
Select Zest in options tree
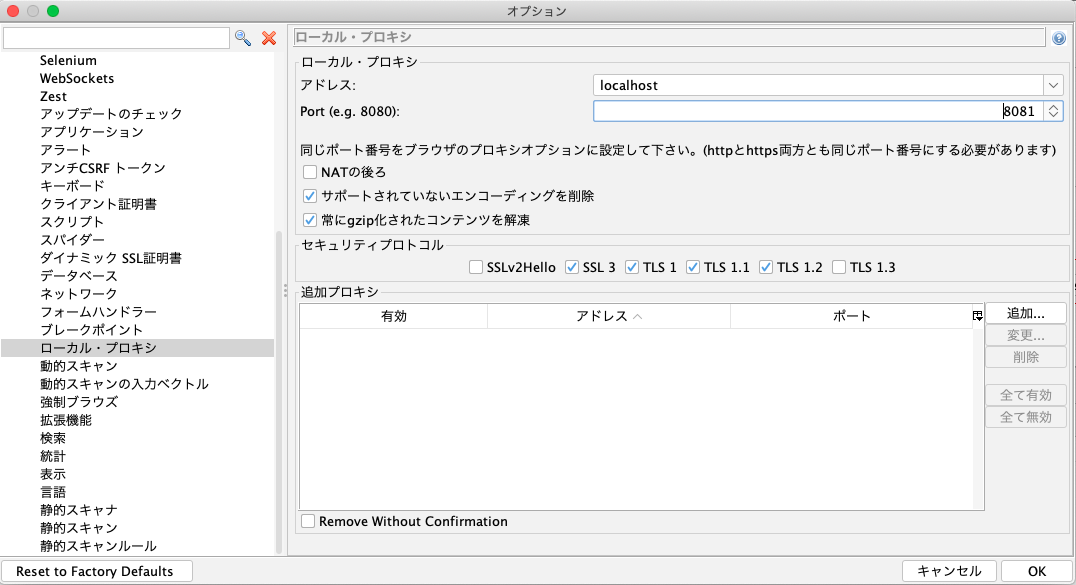coord(54,96)
